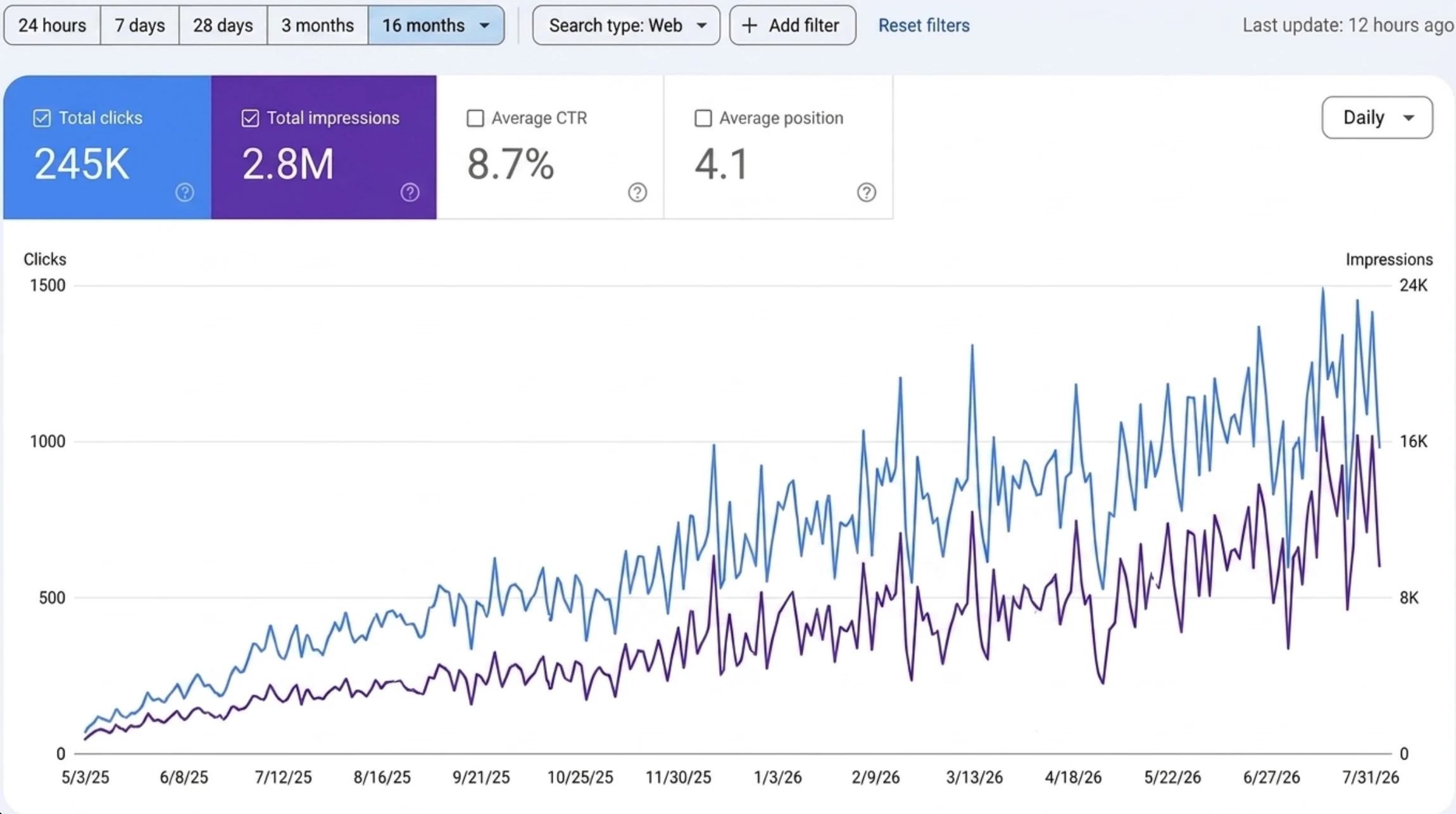This screenshot has height=814, width=1456.
Task: Click the plus icon in Add filter
Action: pyautogui.click(x=749, y=25)
